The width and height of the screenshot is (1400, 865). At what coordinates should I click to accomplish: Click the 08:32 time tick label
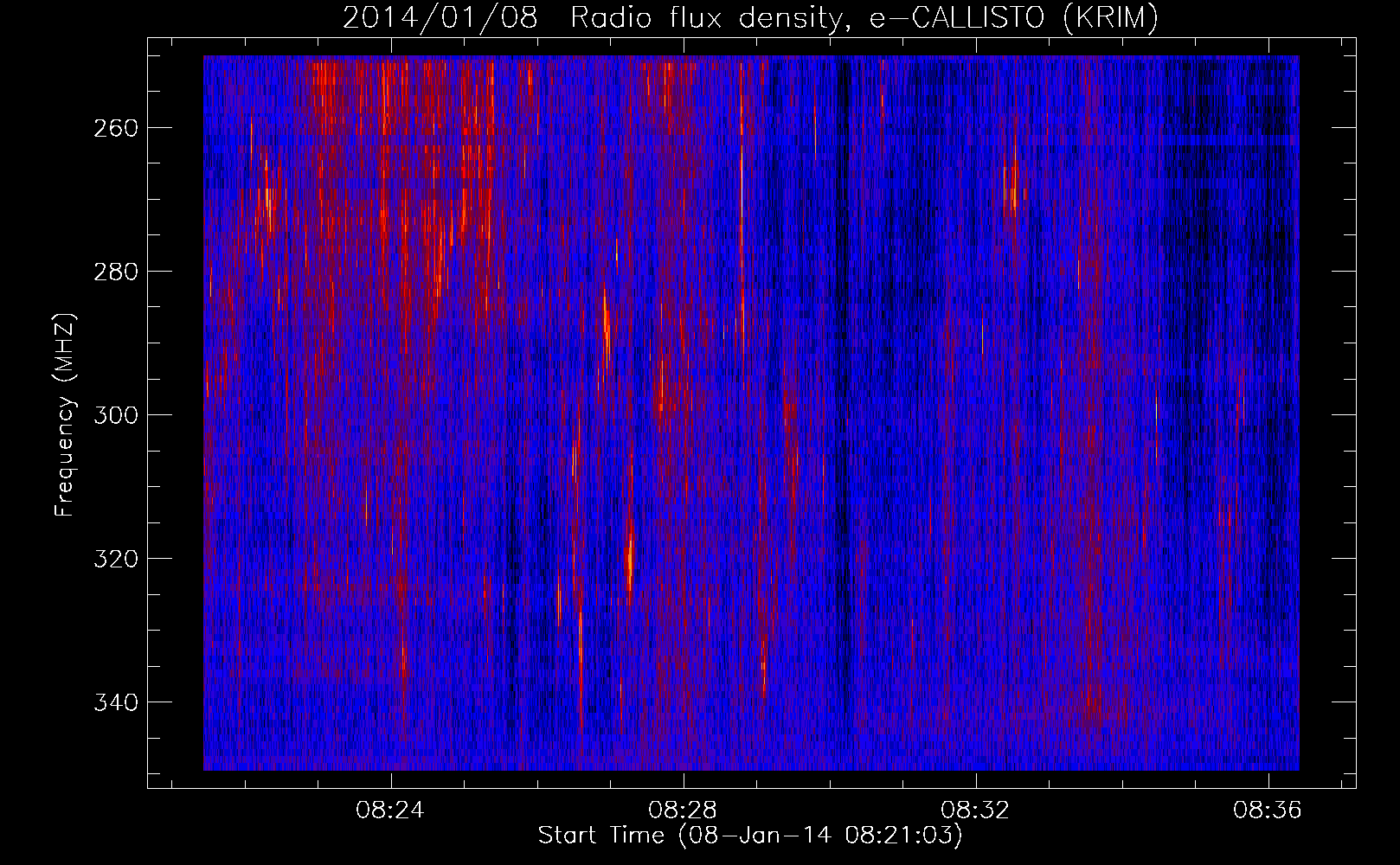(x=975, y=811)
